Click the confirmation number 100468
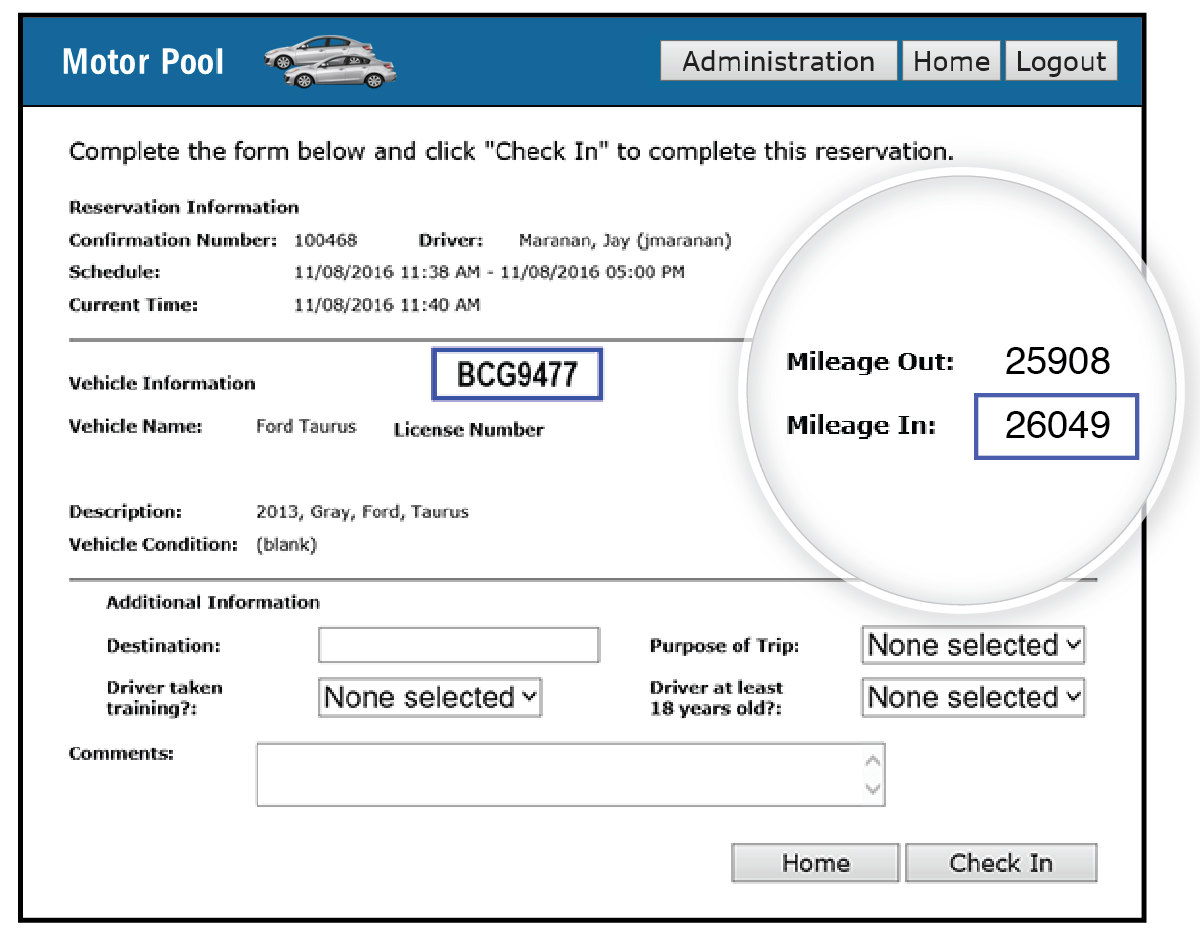The height and width of the screenshot is (930, 1200). point(325,241)
